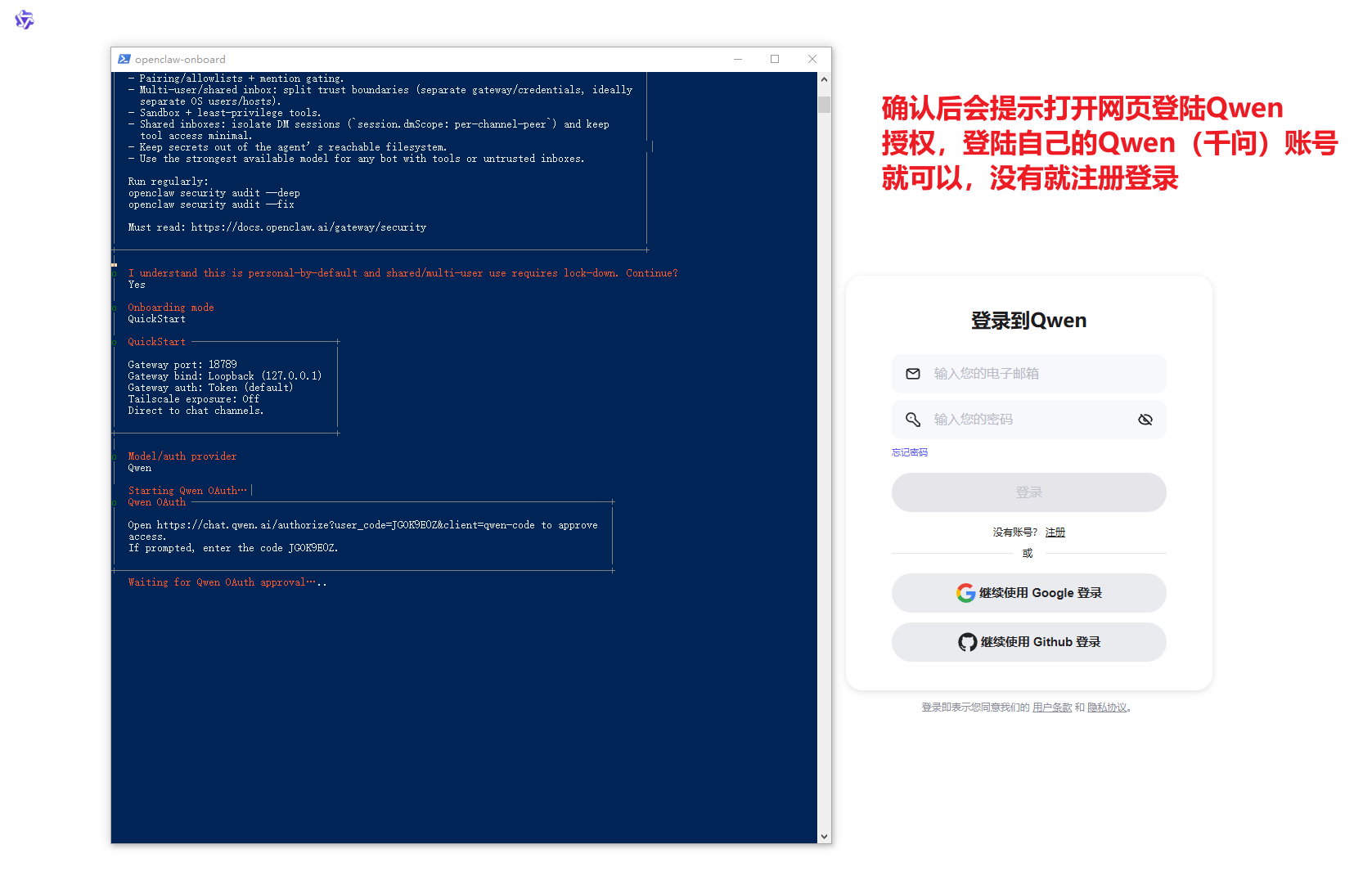The image size is (1372, 885).
Task: Click the PowerShell icon in openclaw-onboard title bar
Action: [124, 59]
